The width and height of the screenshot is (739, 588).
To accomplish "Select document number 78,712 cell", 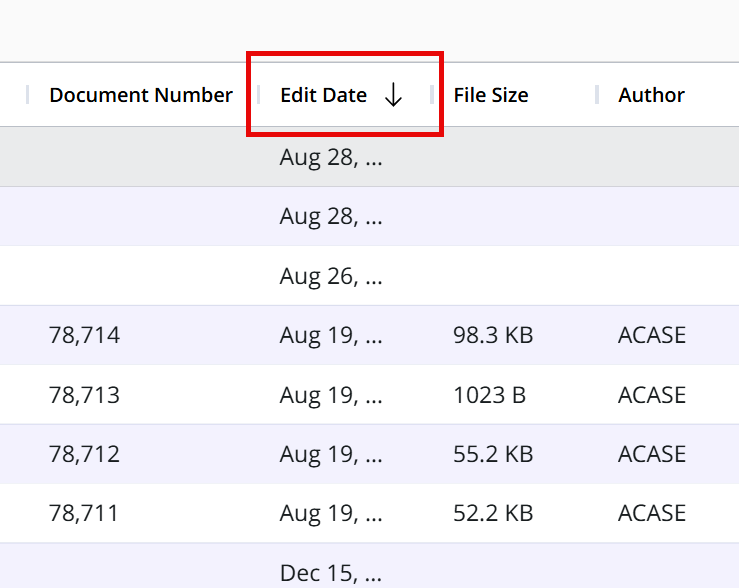I will coord(84,454).
